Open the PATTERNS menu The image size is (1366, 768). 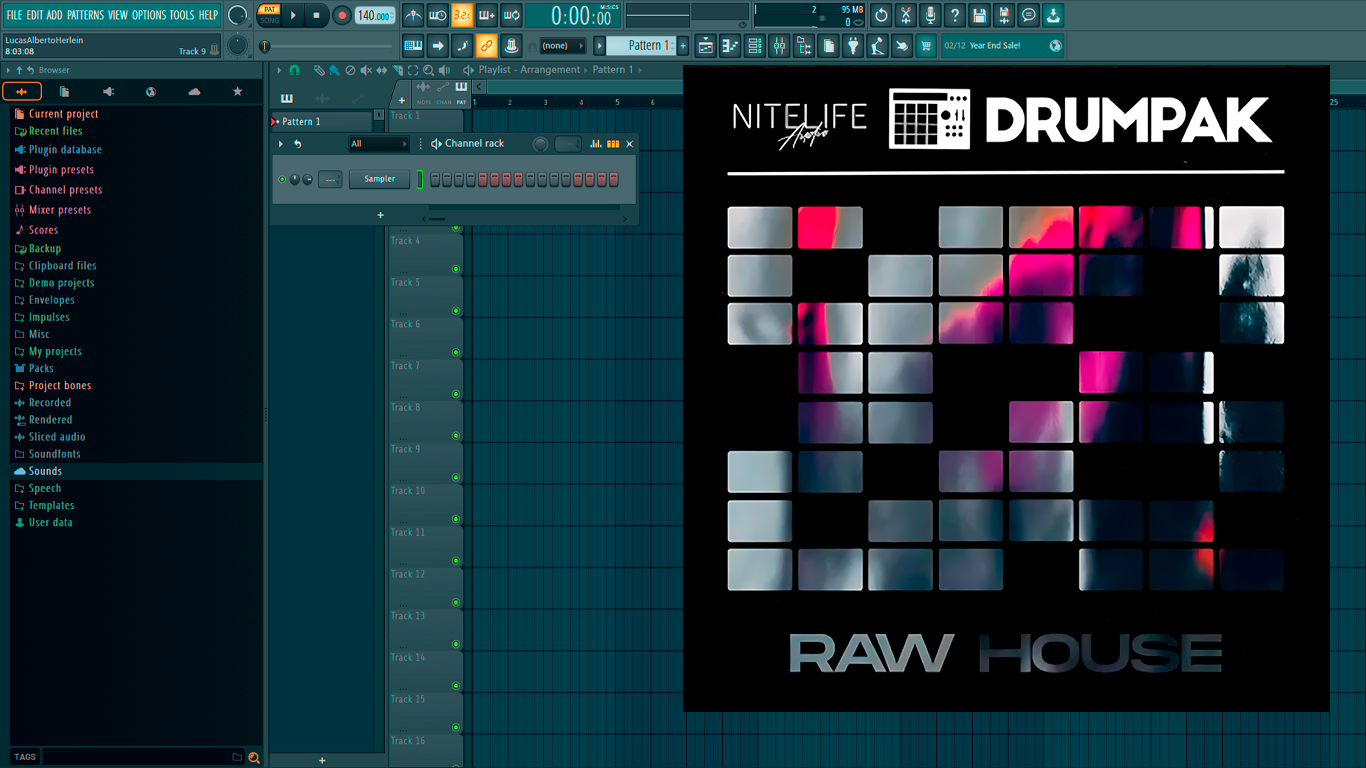click(x=85, y=15)
